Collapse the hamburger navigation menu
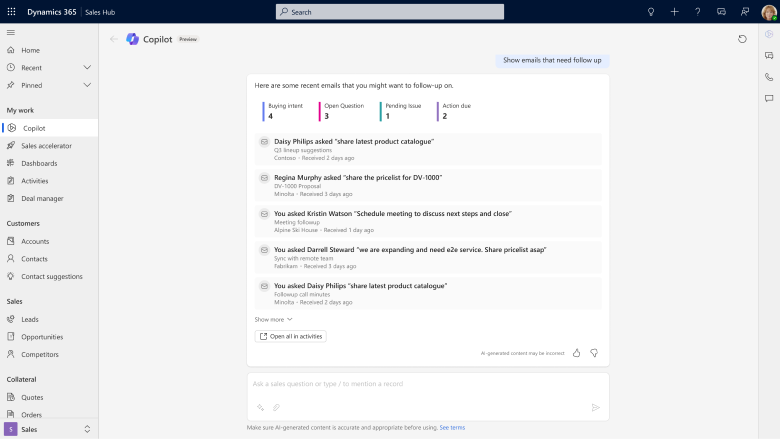 (x=11, y=32)
